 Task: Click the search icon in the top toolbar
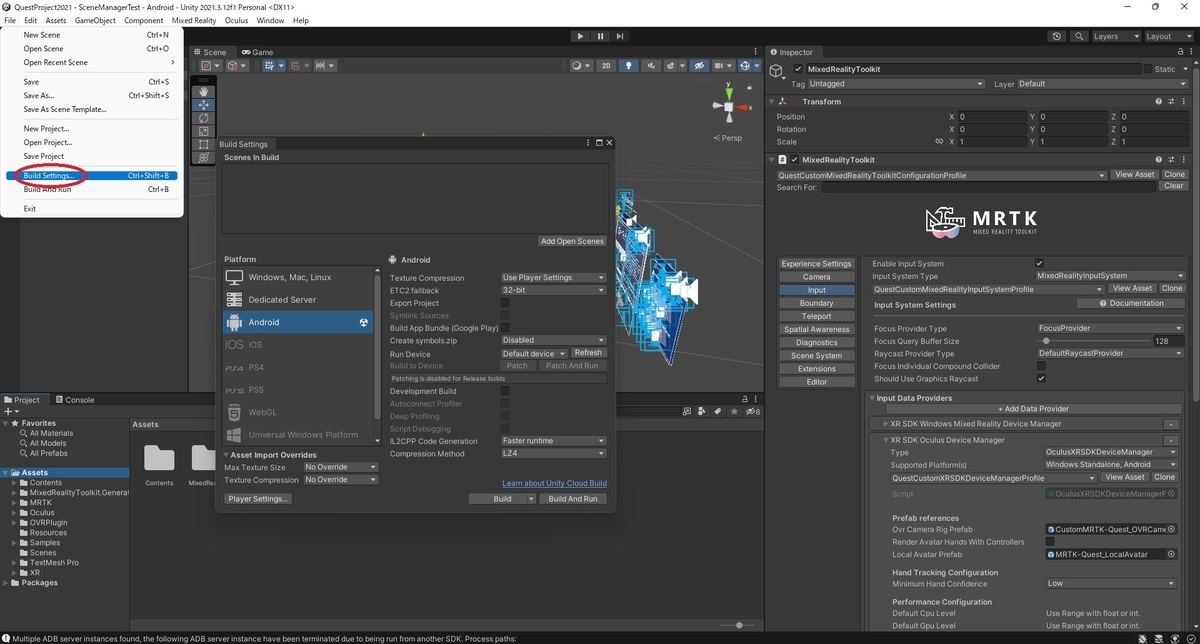tap(1078, 36)
